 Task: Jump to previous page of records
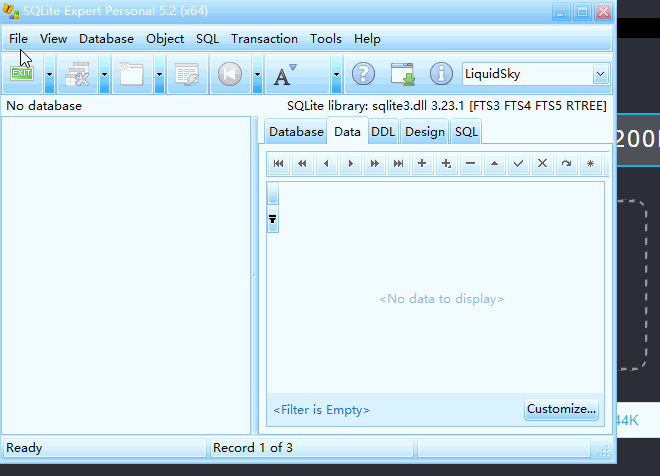(302, 163)
